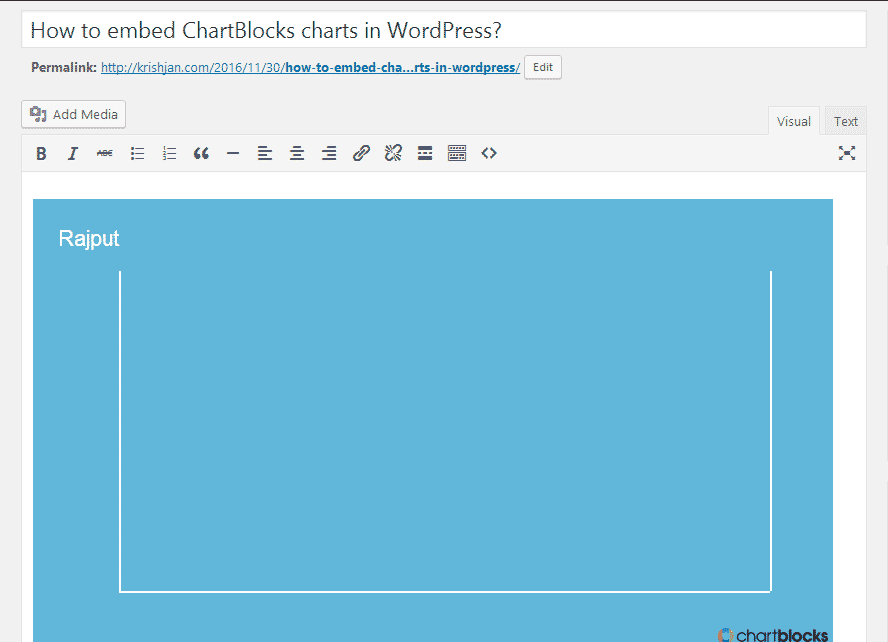Viewport: 888px width, 642px height.
Task: Edit the post permalink
Action: coord(542,67)
